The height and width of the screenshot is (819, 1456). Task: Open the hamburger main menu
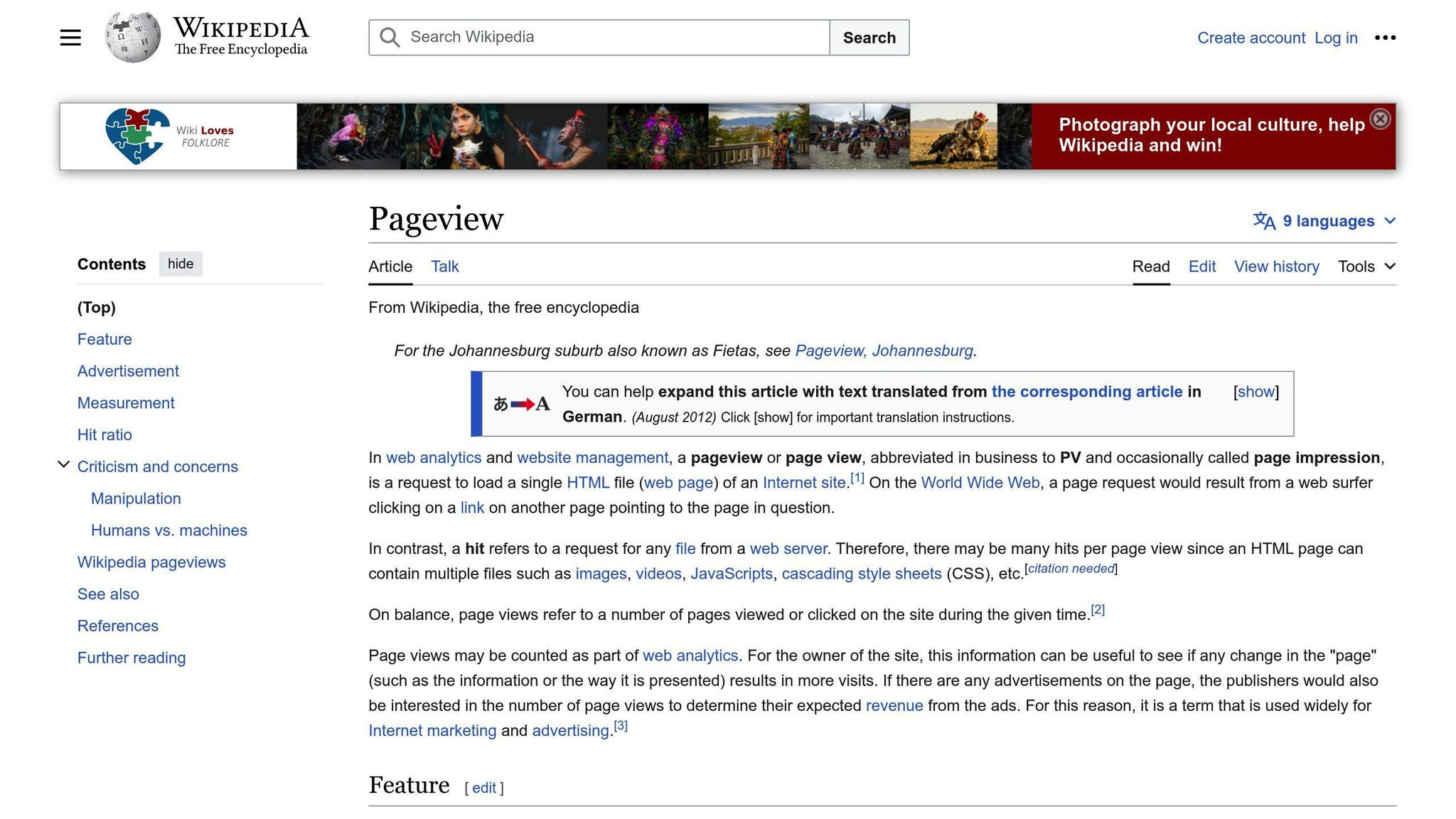70,38
